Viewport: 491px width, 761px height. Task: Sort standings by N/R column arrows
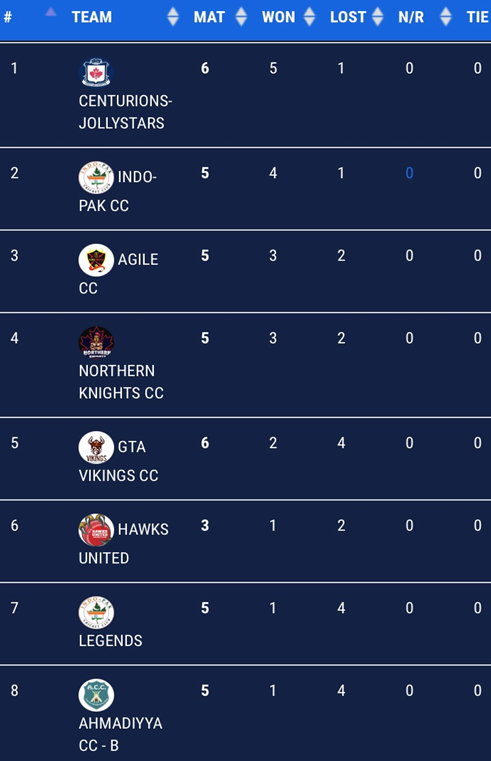pyautogui.click(x=446, y=17)
